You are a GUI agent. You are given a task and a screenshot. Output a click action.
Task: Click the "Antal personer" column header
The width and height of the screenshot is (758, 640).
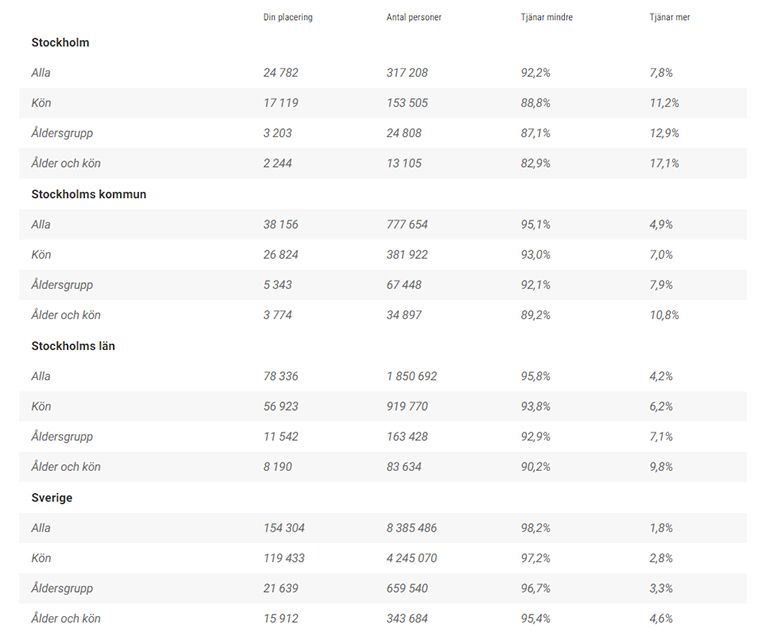point(414,18)
